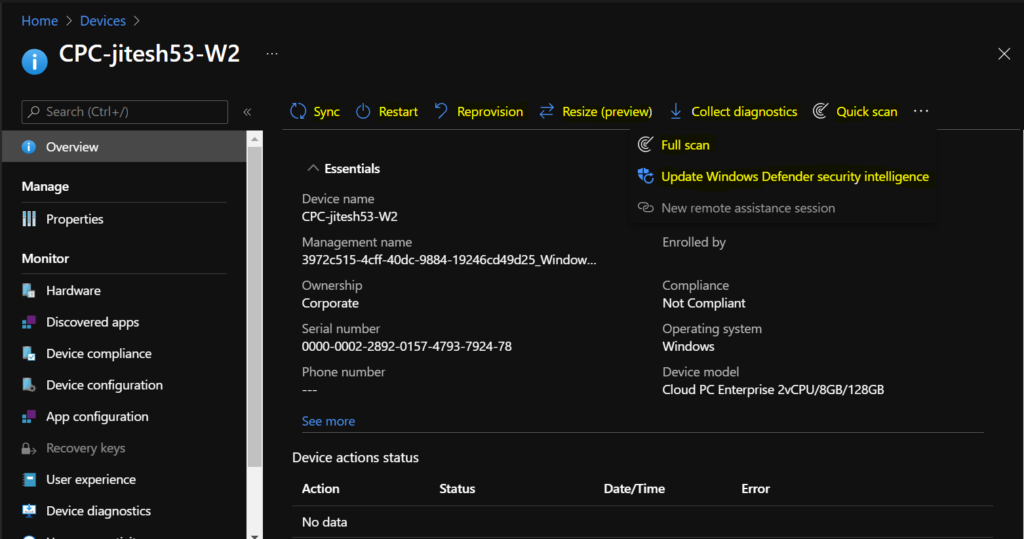The height and width of the screenshot is (539, 1024).
Task: Click the Sync button label
Action: [x=326, y=112]
